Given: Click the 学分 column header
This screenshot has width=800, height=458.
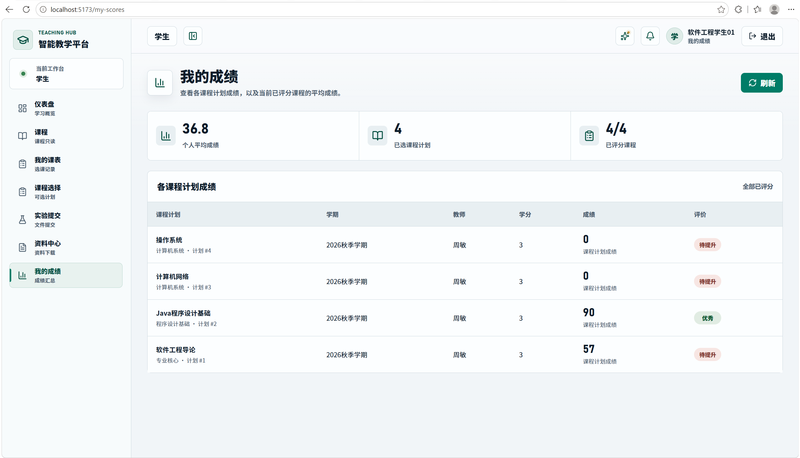Looking at the screenshot, I should pyautogui.click(x=525, y=215).
